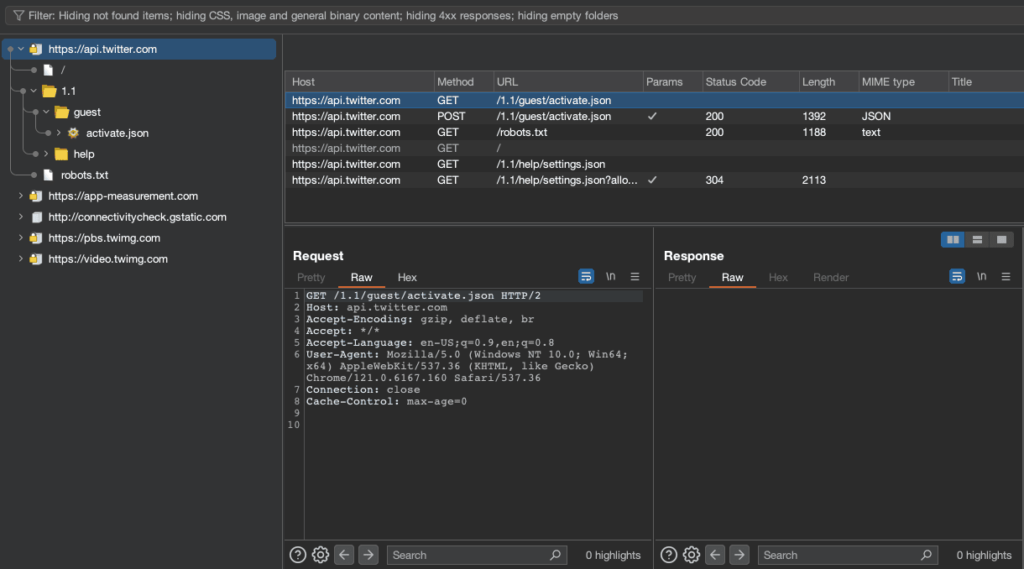Switch Response view to Render tab
The width and height of the screenshot is (1024, 569).
coord(831,277)
